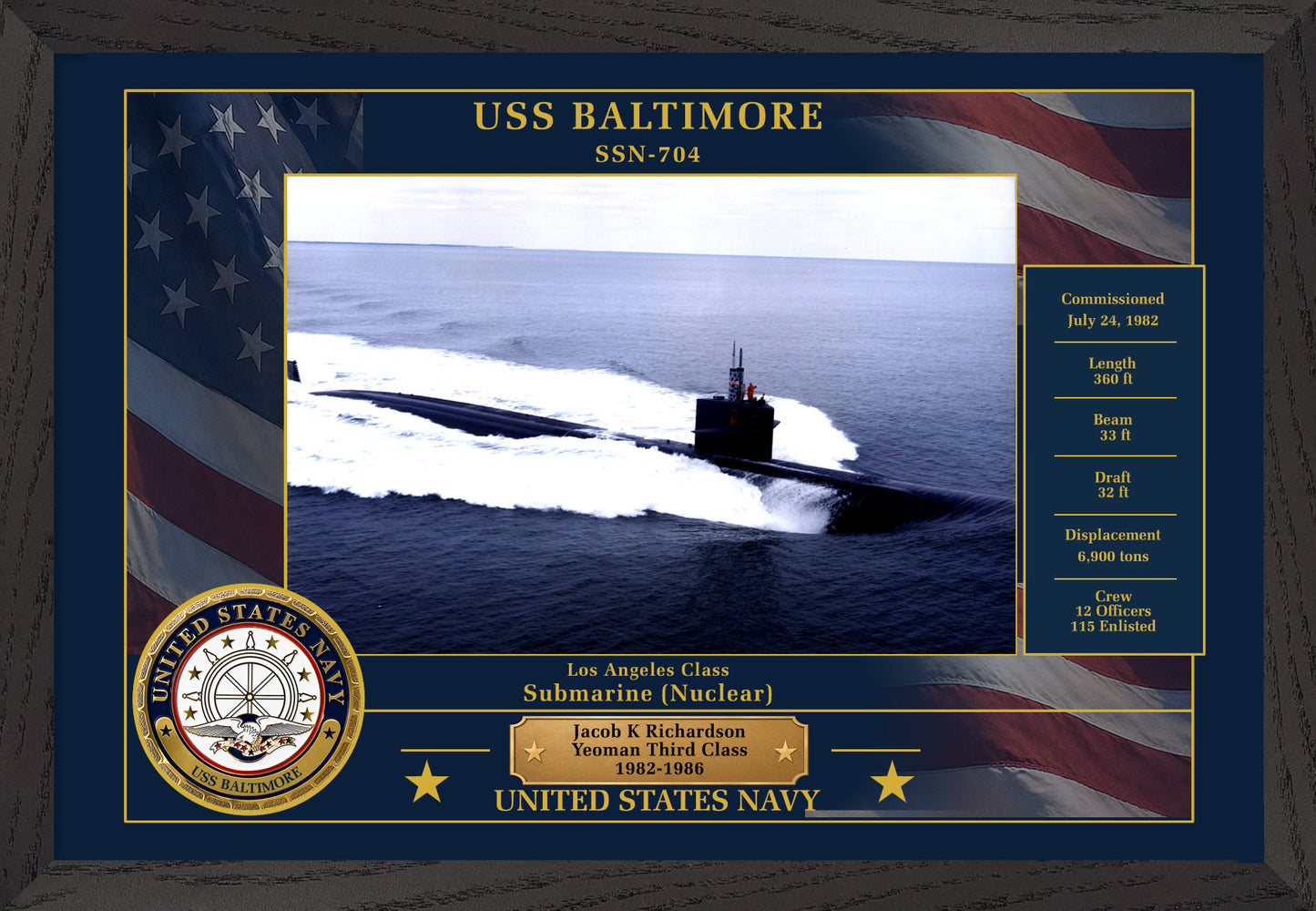The height and width of the screenshot is (911, 1316).
Task: Click the '1982-1986' service years
Action: (658, 769)
